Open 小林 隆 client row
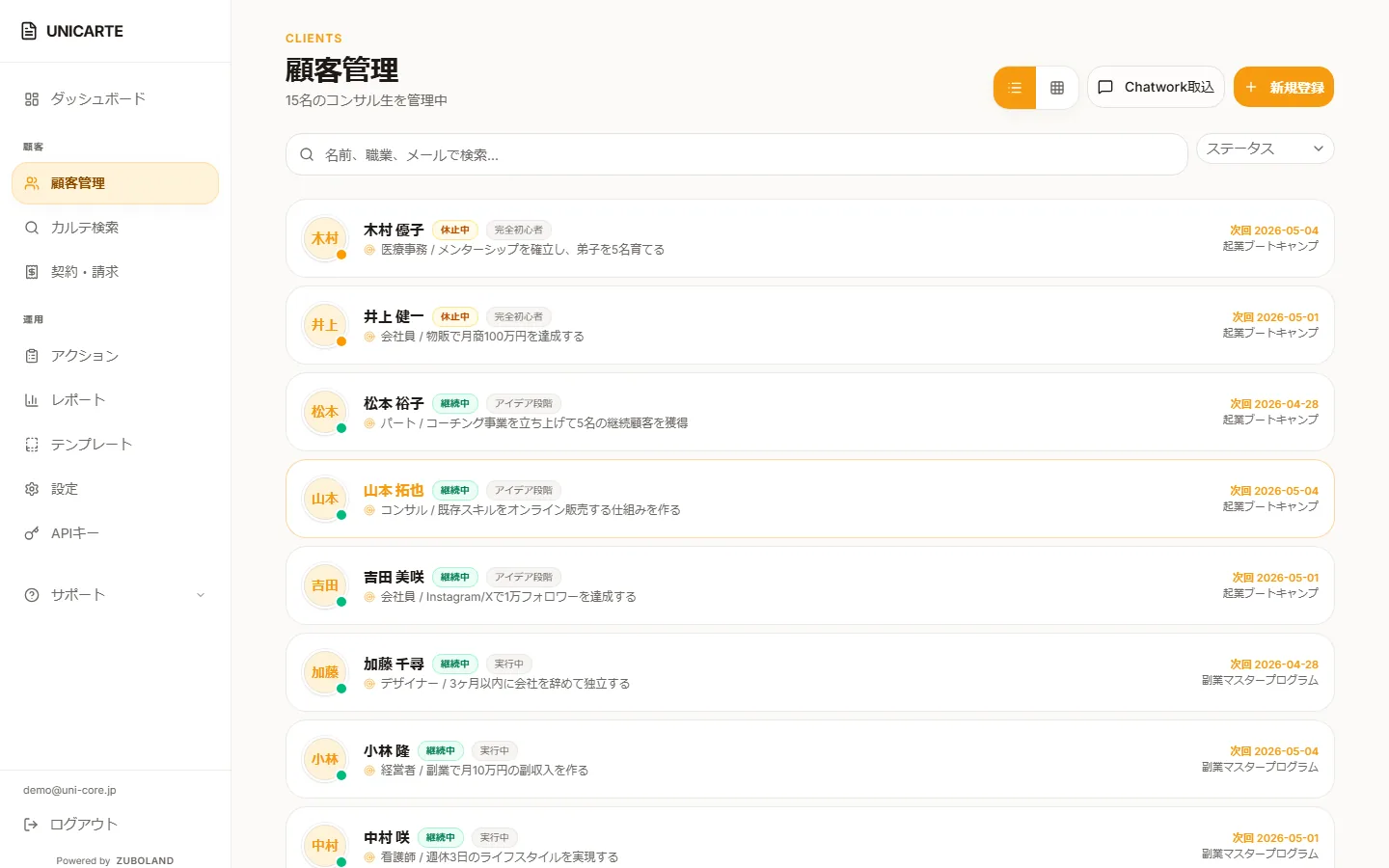This screenshot has height=868, width=1389. click(809, 759)
